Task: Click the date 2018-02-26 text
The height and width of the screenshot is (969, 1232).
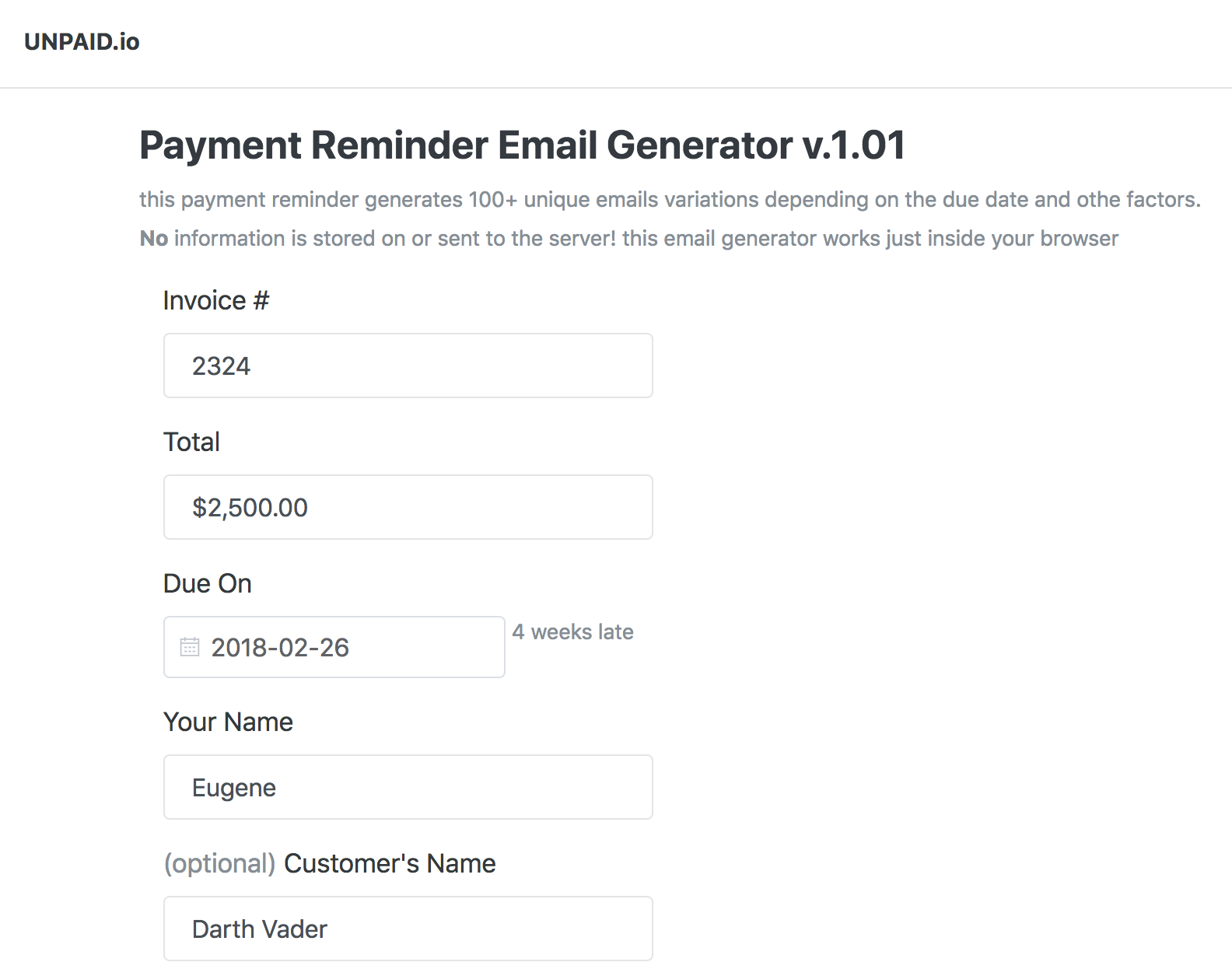Action: pyautogui.click(x=281, y=647)
